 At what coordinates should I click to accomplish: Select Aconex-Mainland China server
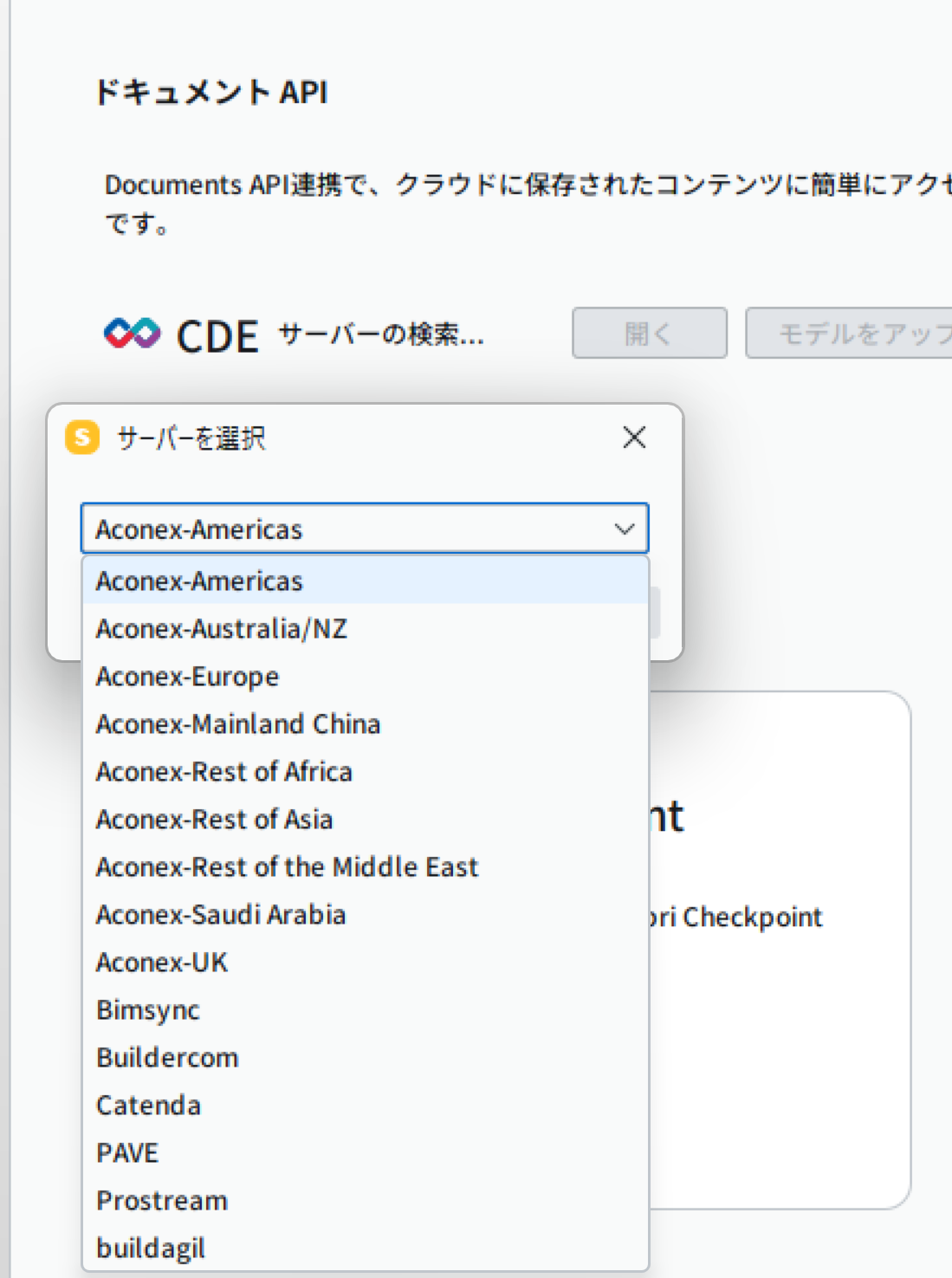coord(365,723)
